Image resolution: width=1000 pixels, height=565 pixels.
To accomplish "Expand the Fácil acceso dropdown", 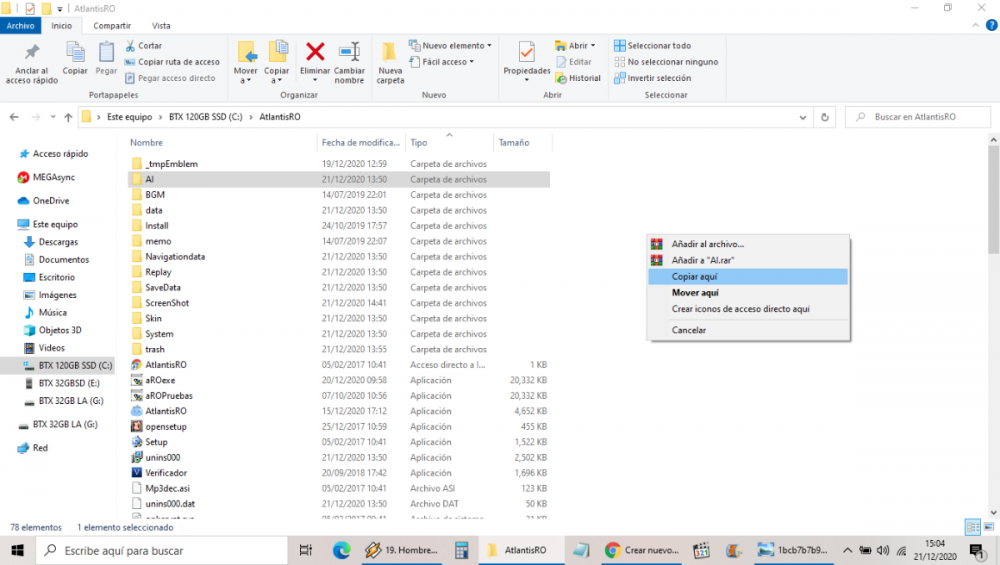I will tap(441, 62).
